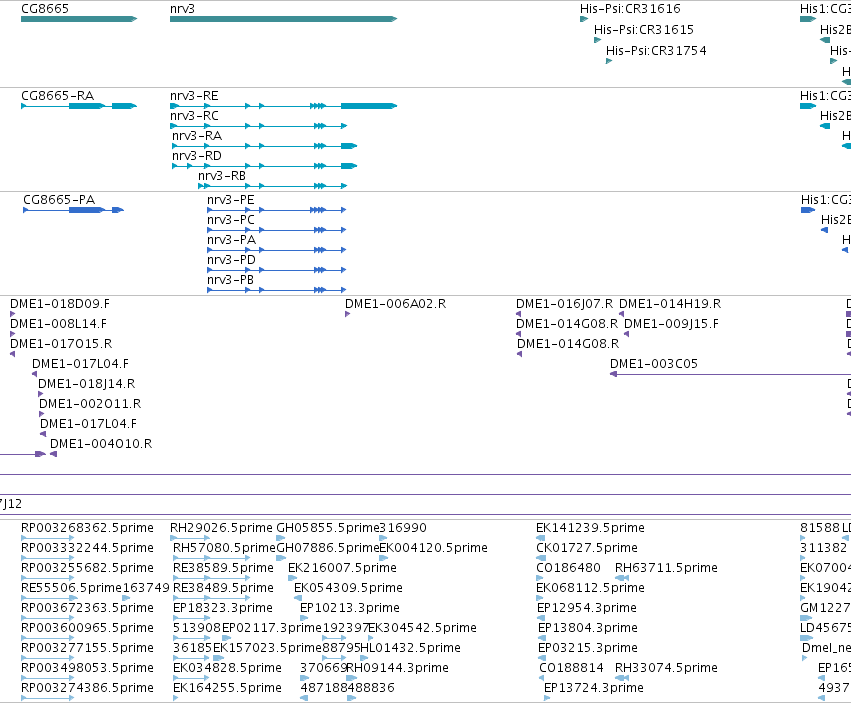Select the DME1-009J15.F feature label

pyautogui.click(x=671, y=324)
